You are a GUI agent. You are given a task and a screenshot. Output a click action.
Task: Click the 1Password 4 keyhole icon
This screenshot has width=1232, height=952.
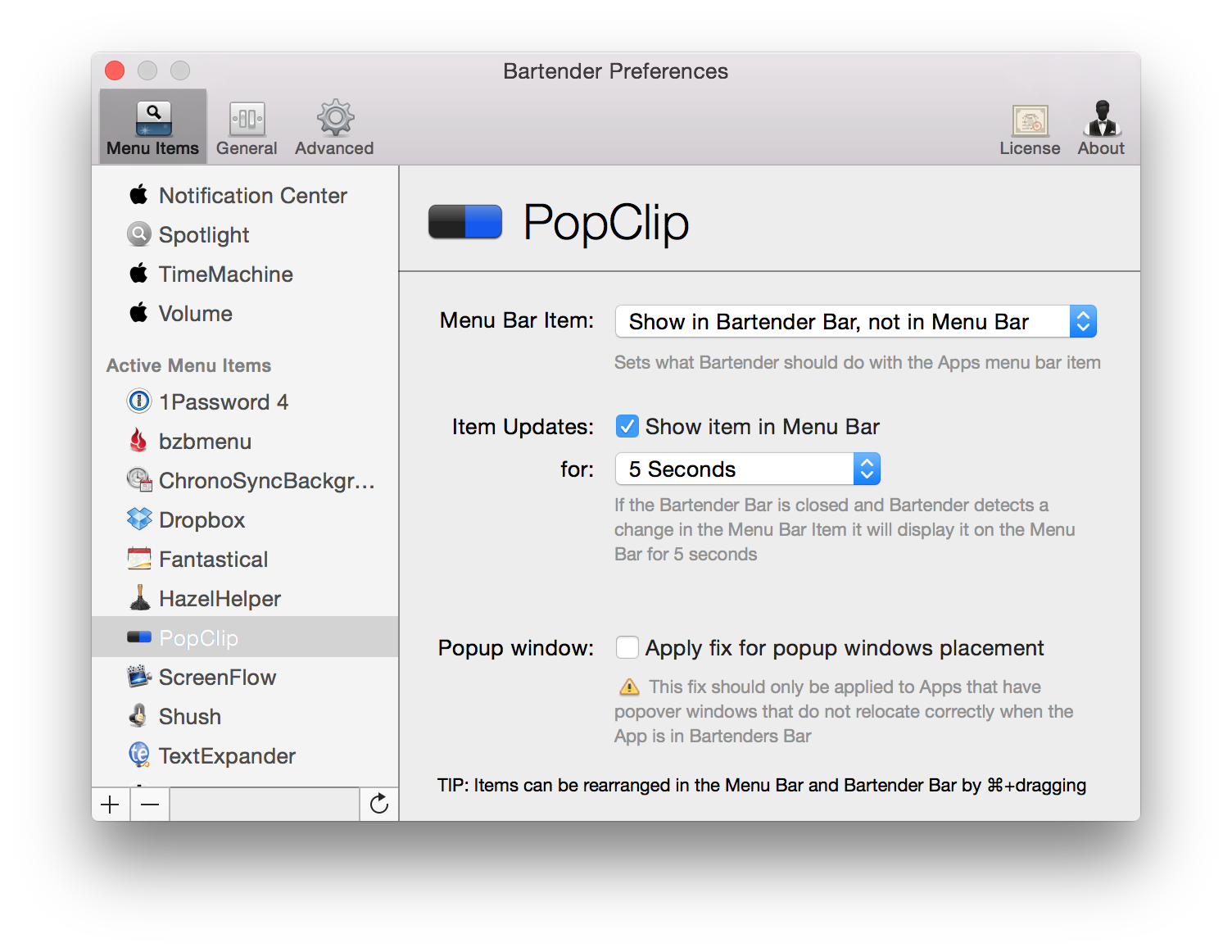pos(139,401)
